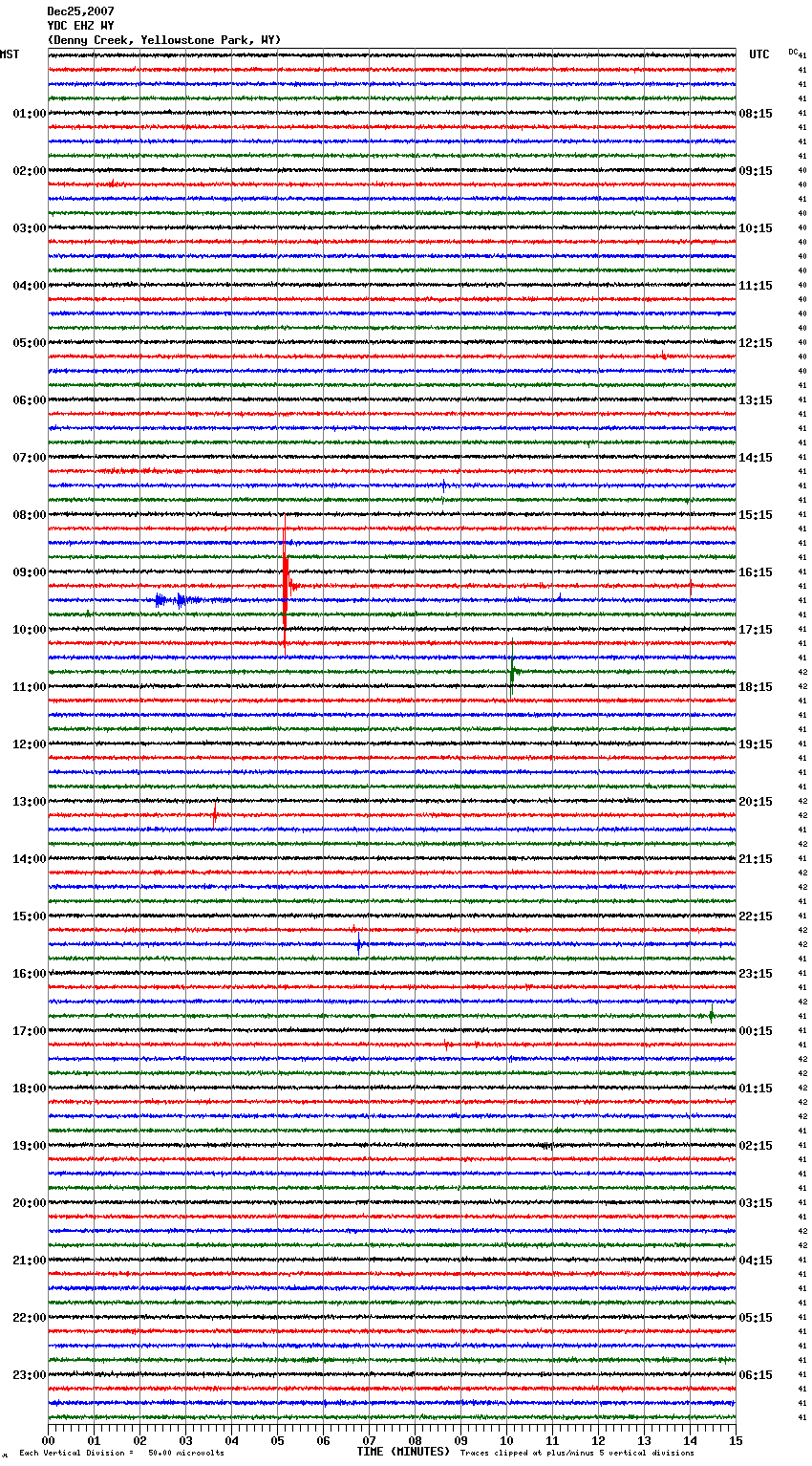This screenshot has height=1466, width=812.
Task: Click the 03:00 MST time label
Action: pos(29,228)
